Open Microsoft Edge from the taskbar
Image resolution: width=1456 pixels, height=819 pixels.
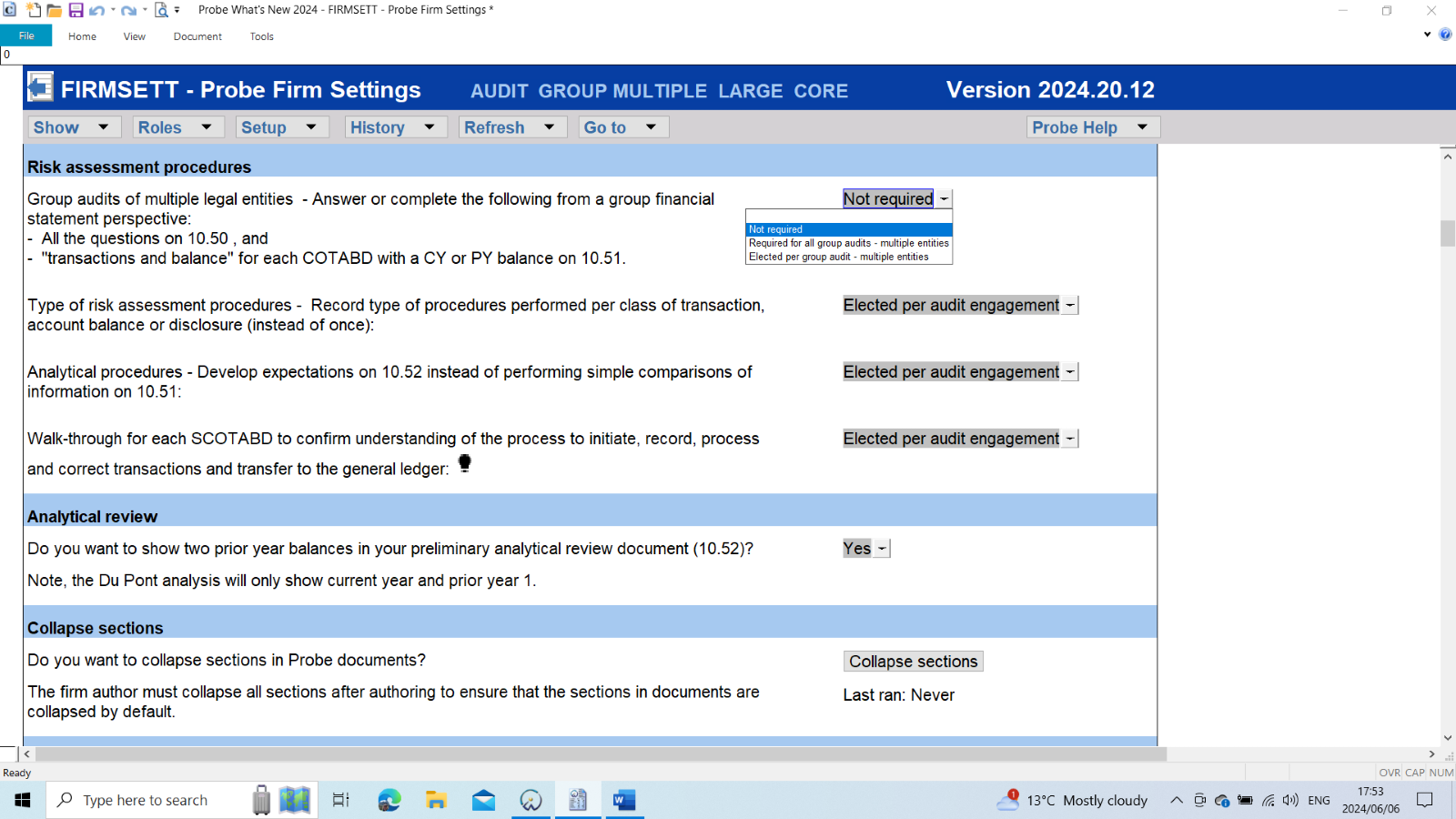(x=389, y=800)
